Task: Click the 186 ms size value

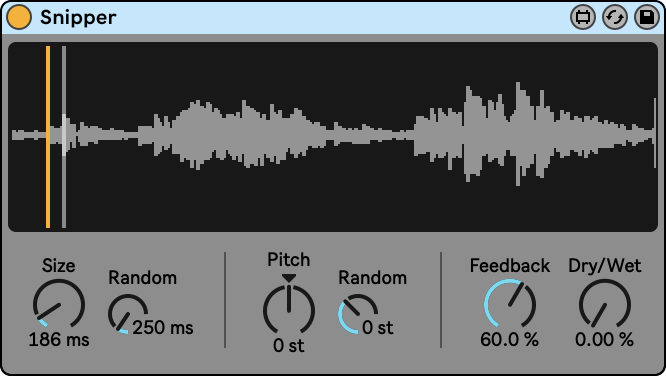Action: pyautogui.click(x=59, y=340)
